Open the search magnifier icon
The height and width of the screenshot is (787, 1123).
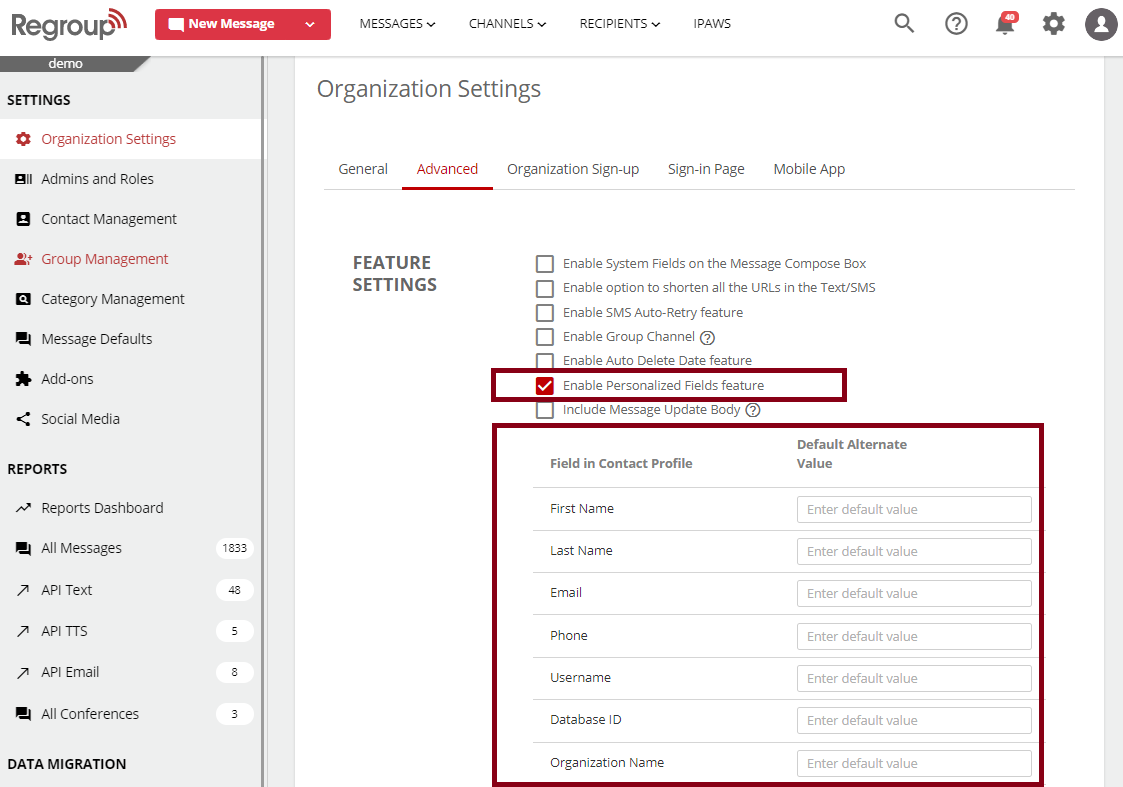[x=904, y=24]
